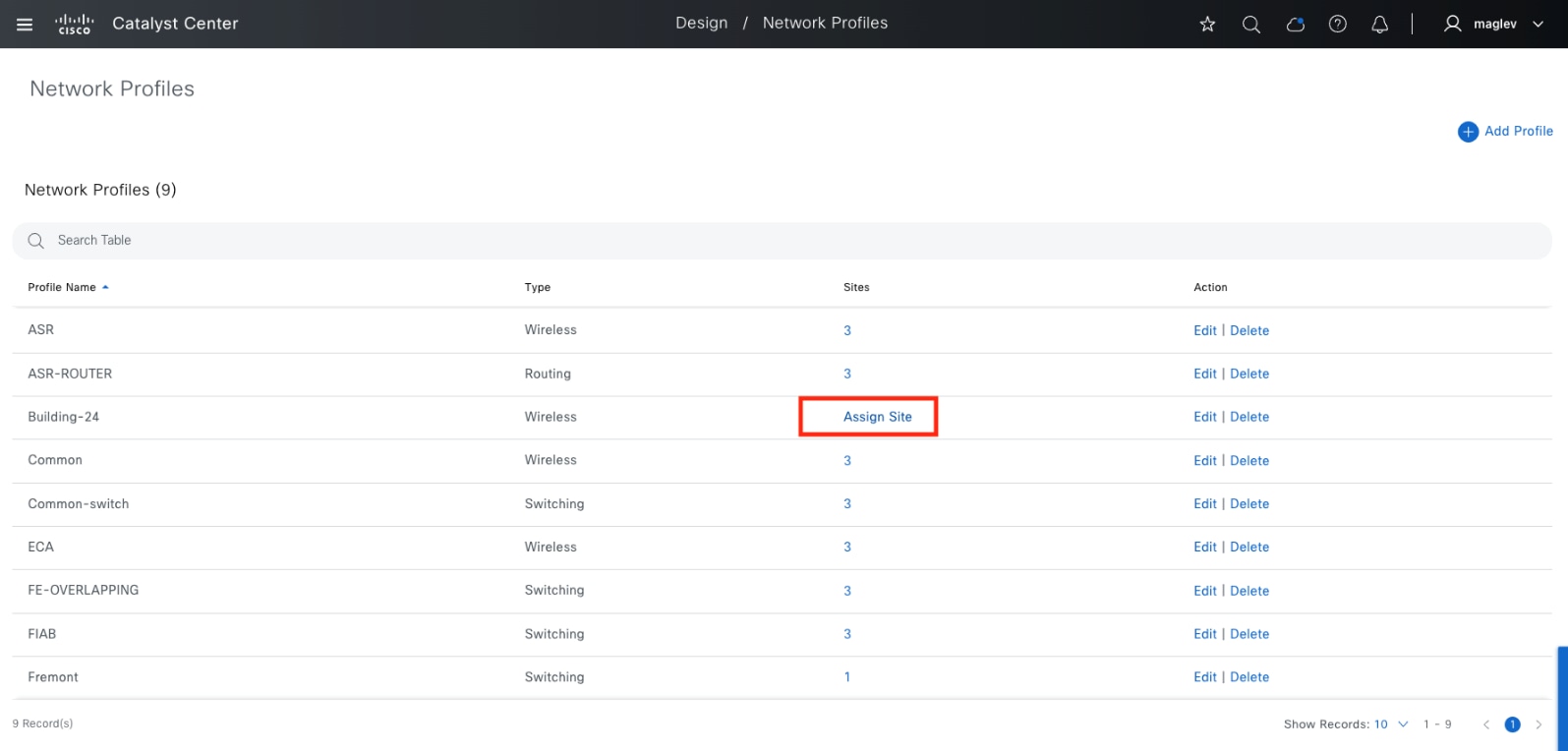Select Network Profiles in the breadcrumb
This screenshot has width=1568, height=751.
pos(825,24)
